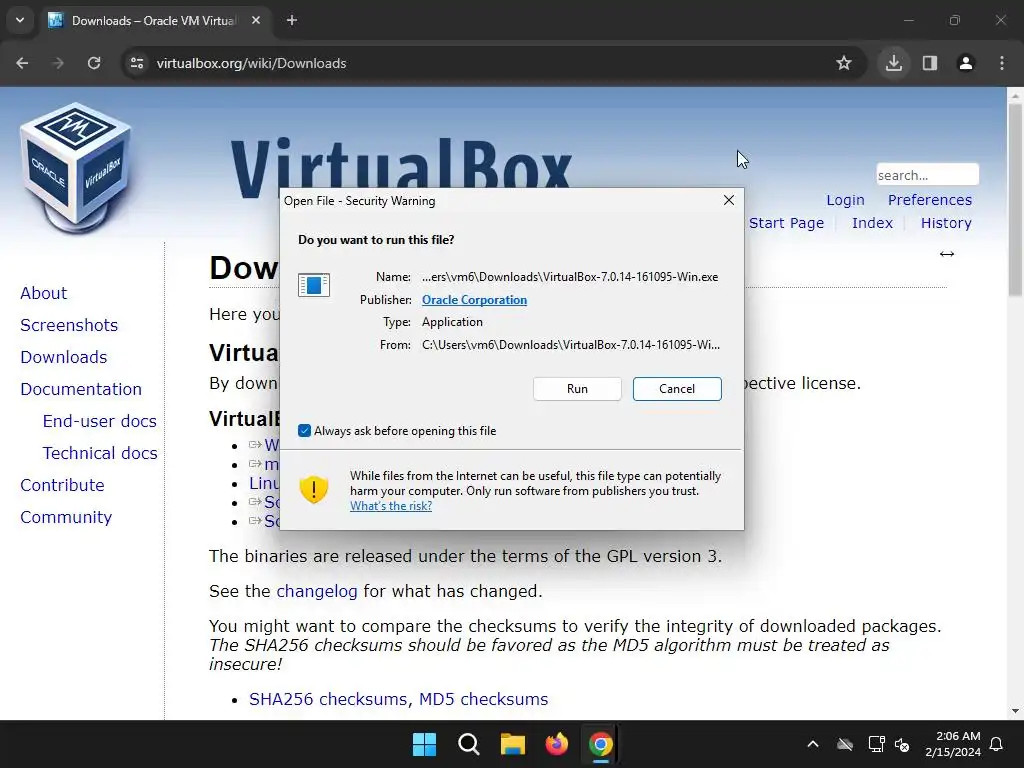This screenshot has width=1024, height=768.
Task: Toggle the Chrome side panel icon
Action: click(x=930, y=63)
